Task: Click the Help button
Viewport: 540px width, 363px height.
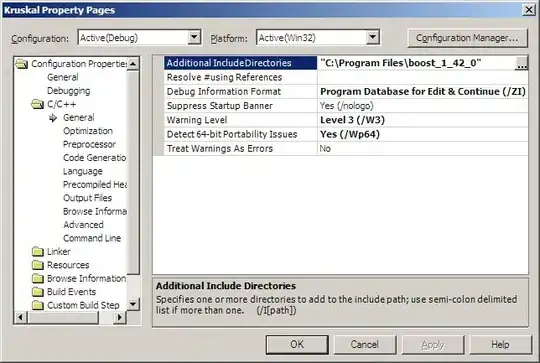Action: pyautogui.click(x=500, y=344)
